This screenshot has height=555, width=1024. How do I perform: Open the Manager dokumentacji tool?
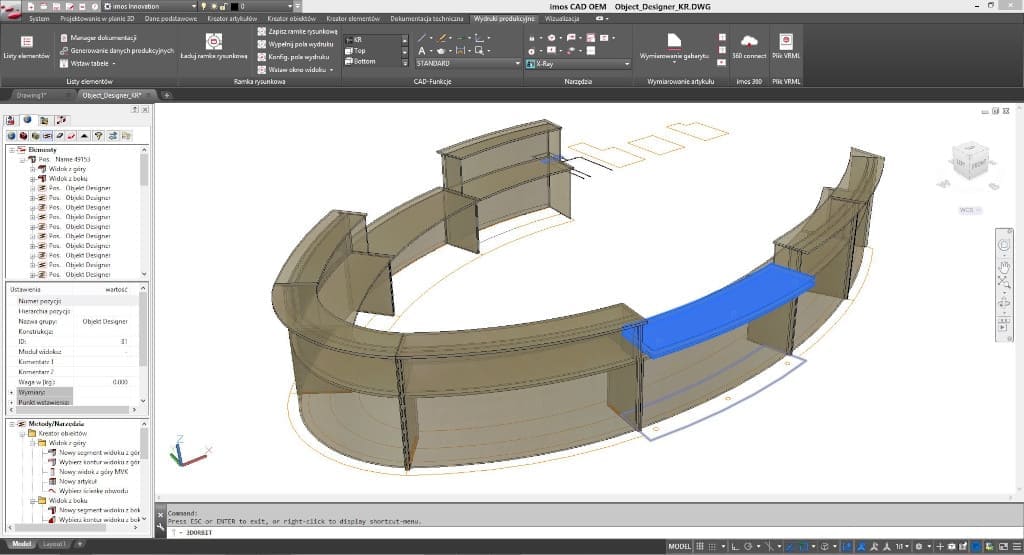coord(103,37)
